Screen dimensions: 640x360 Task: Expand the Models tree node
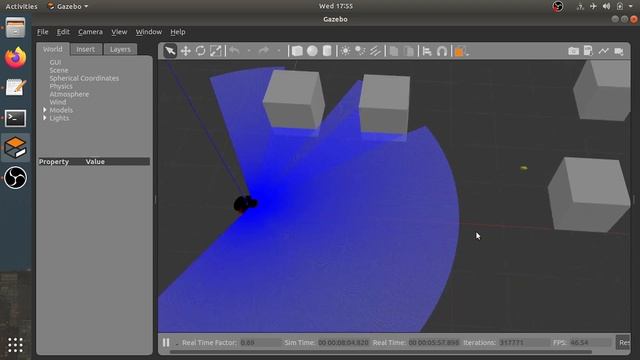point(44,110)
